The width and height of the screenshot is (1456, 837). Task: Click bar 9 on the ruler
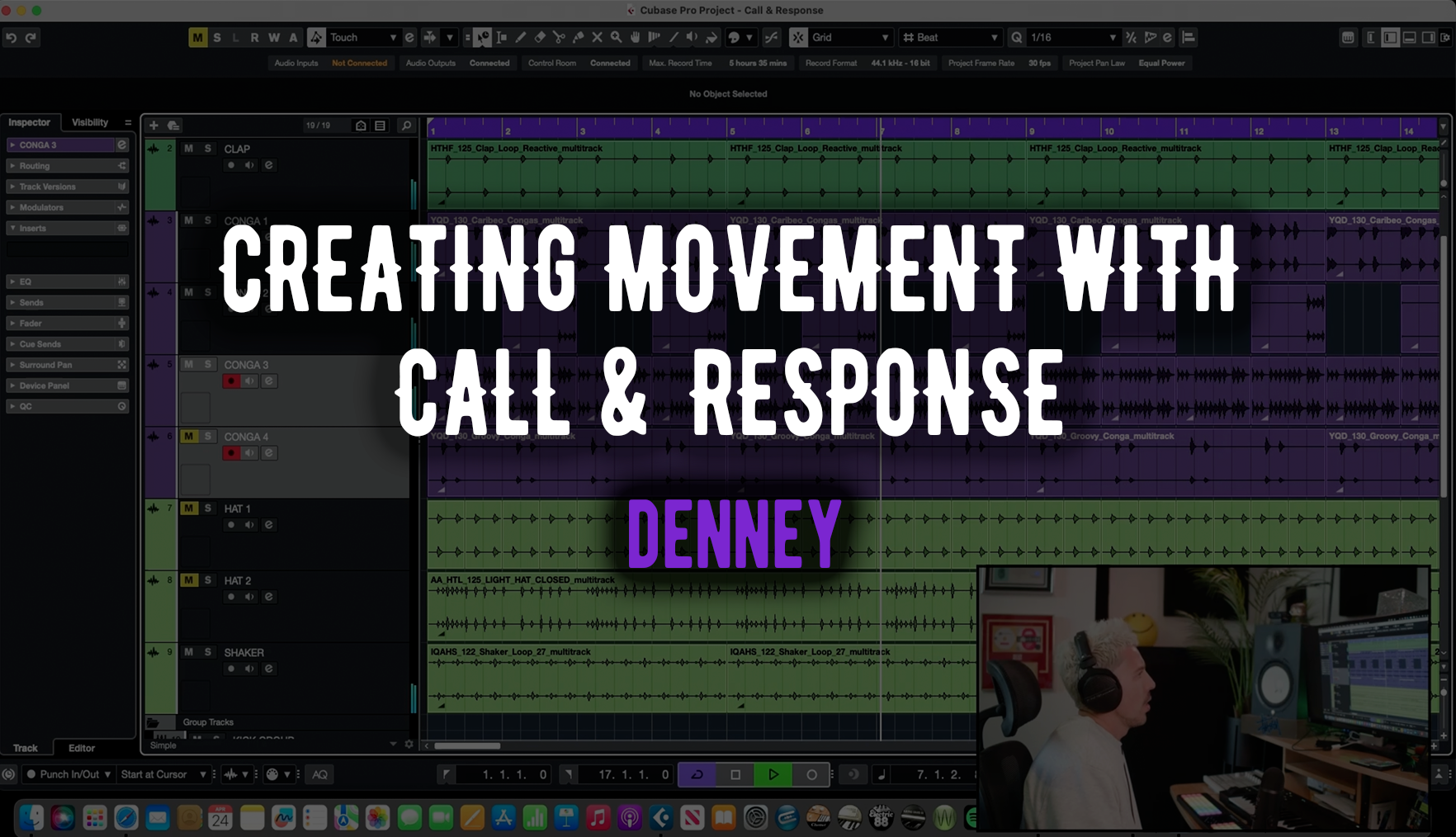click(1032, 130)
